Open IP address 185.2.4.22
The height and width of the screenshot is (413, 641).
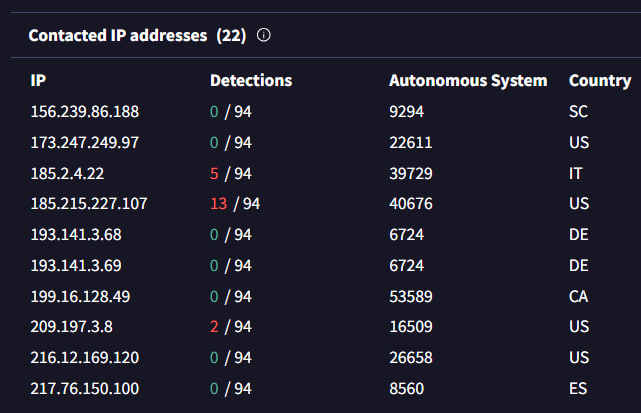tap(67, 174)
